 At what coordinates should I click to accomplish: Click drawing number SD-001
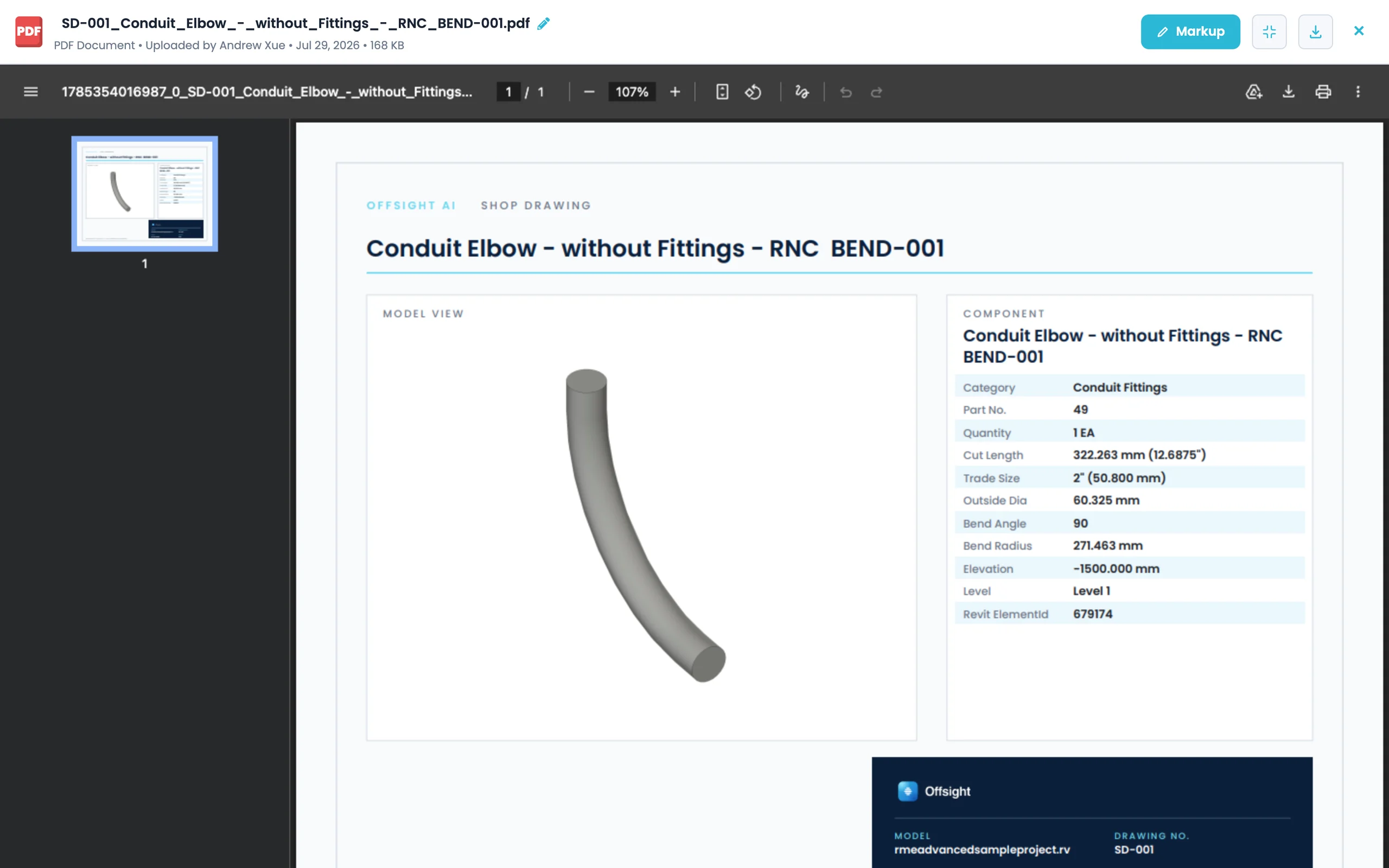[1134, 850]
